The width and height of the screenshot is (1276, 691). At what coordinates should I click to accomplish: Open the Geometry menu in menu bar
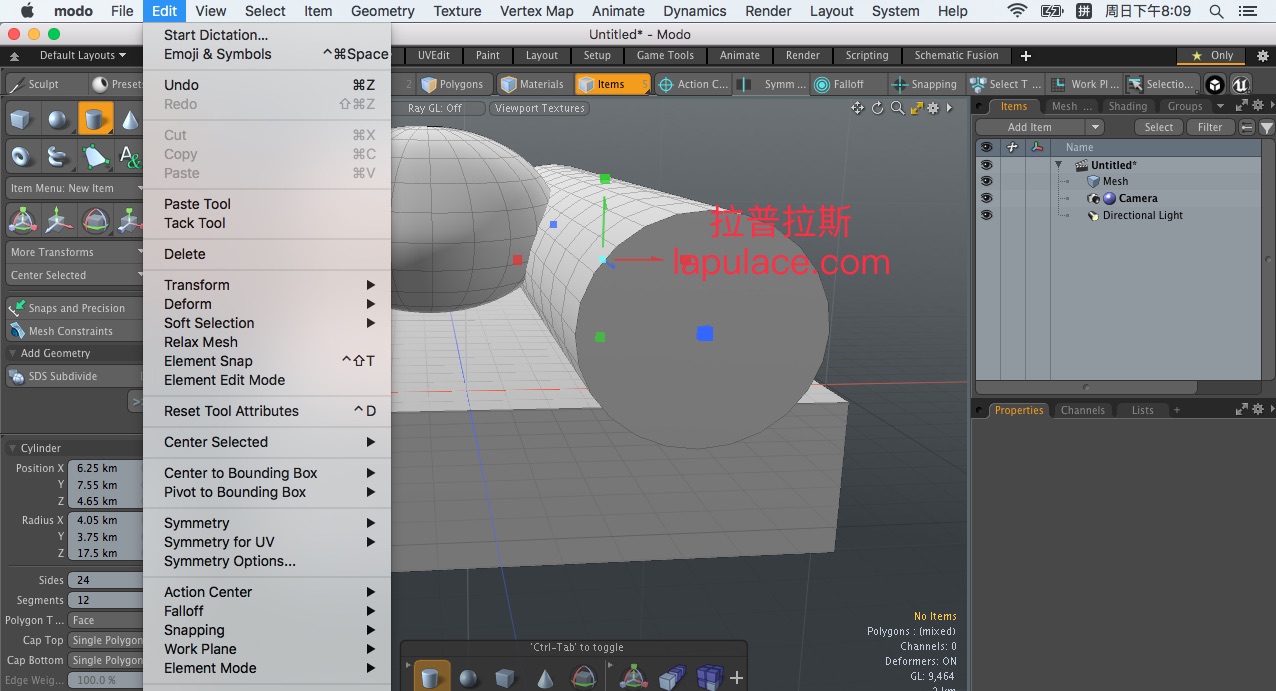point(382,11)
